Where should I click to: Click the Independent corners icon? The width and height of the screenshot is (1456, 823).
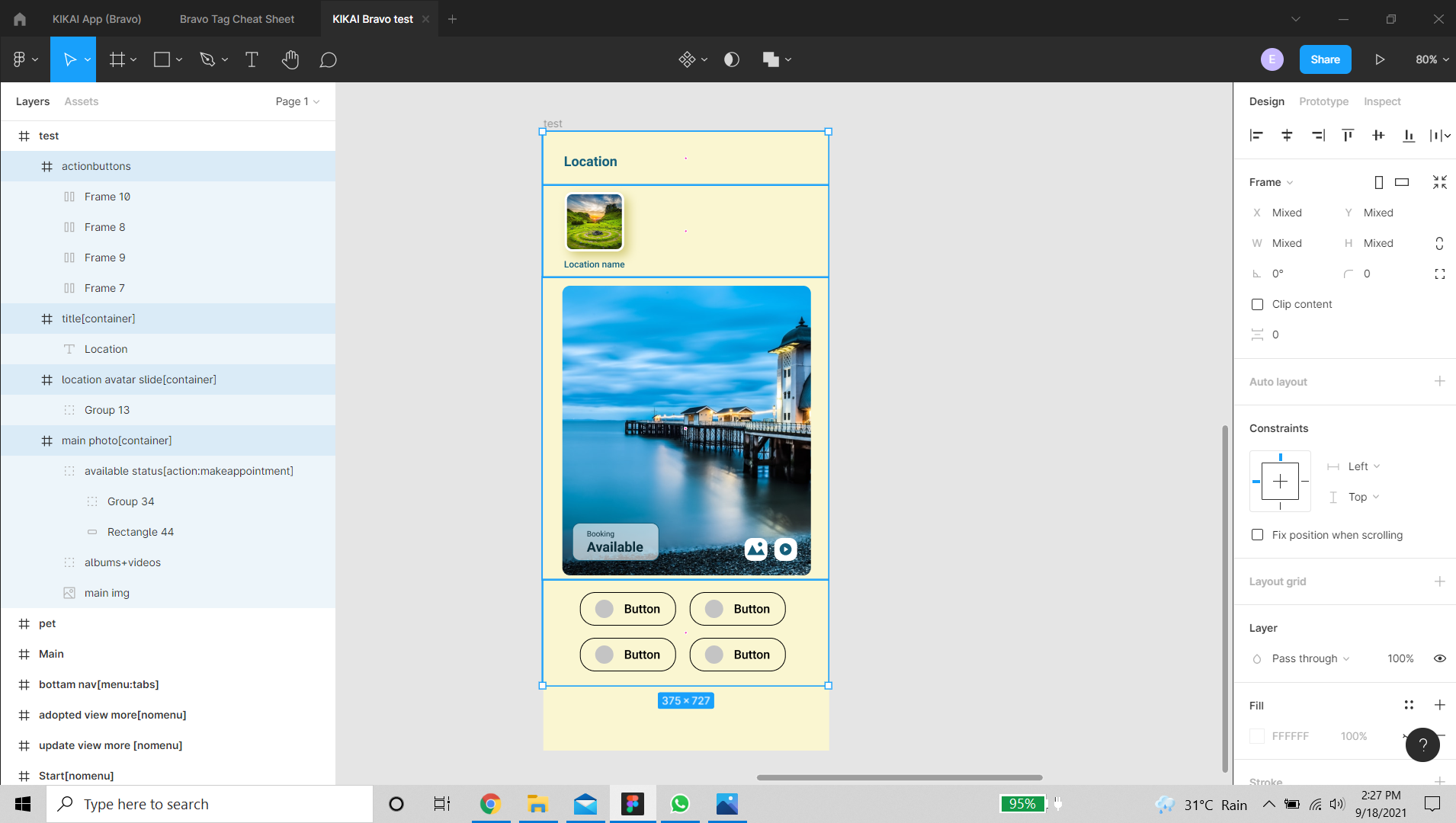pos(1439,274)
